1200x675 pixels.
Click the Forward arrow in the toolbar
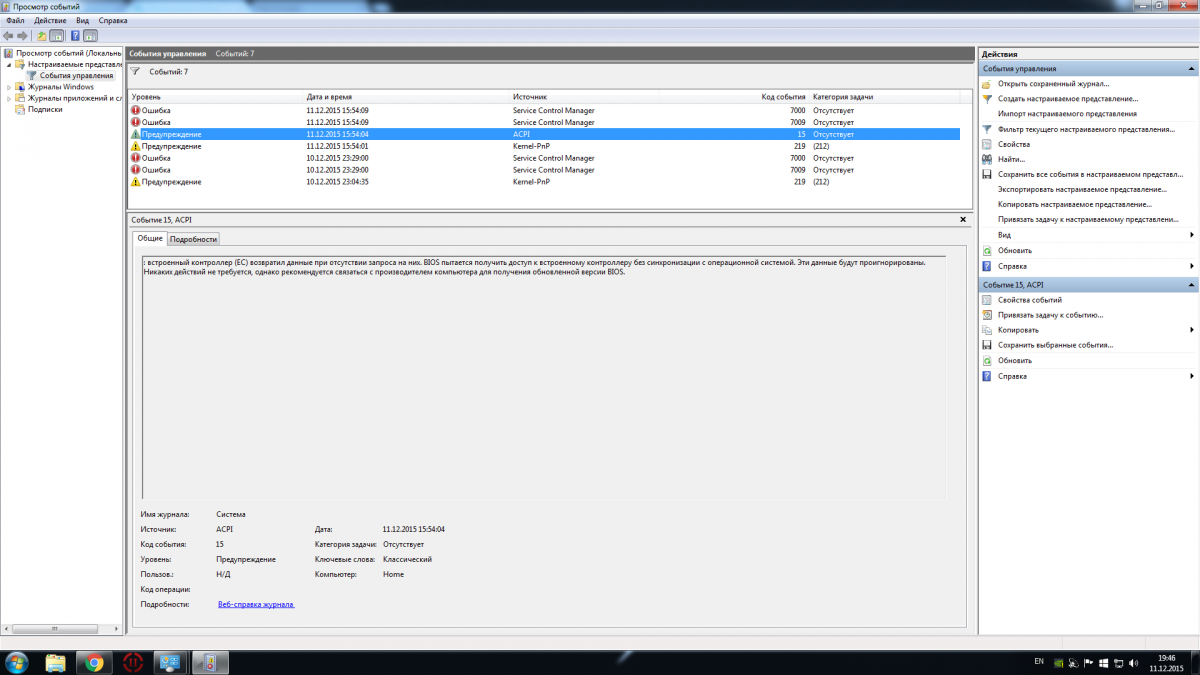(x=22, y=35)
